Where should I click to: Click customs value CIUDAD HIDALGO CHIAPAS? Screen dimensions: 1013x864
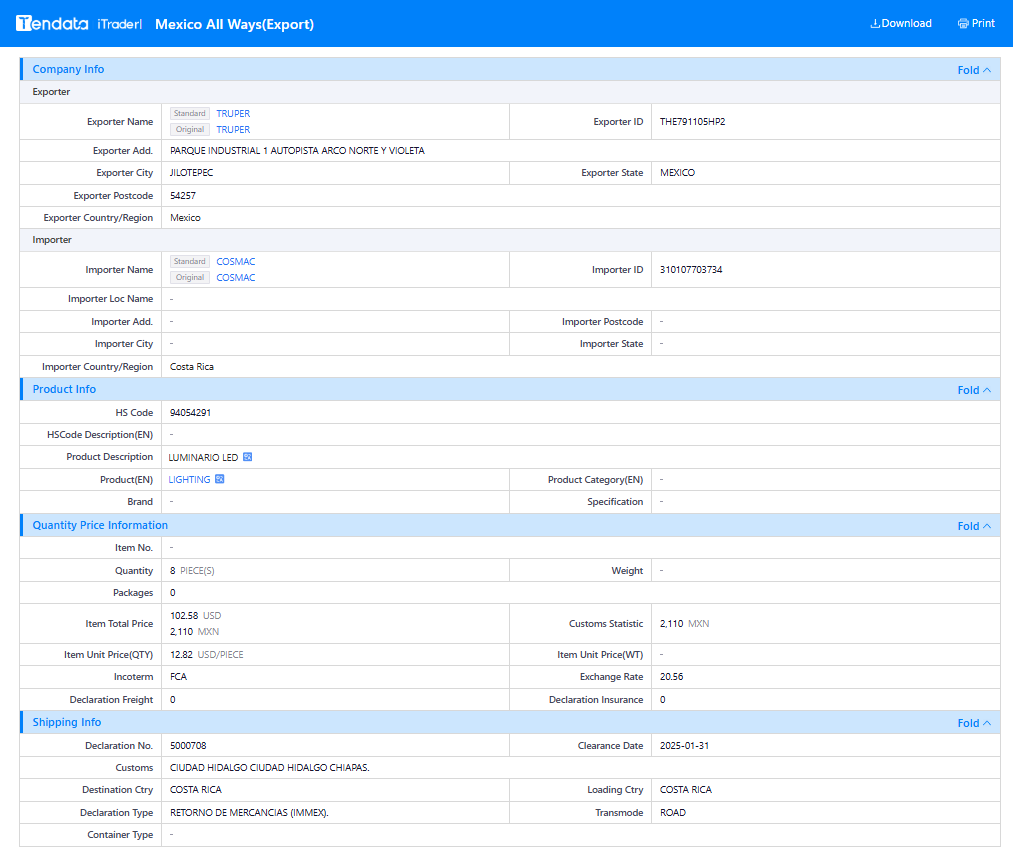pyautogui.click(x=269, y=768)
